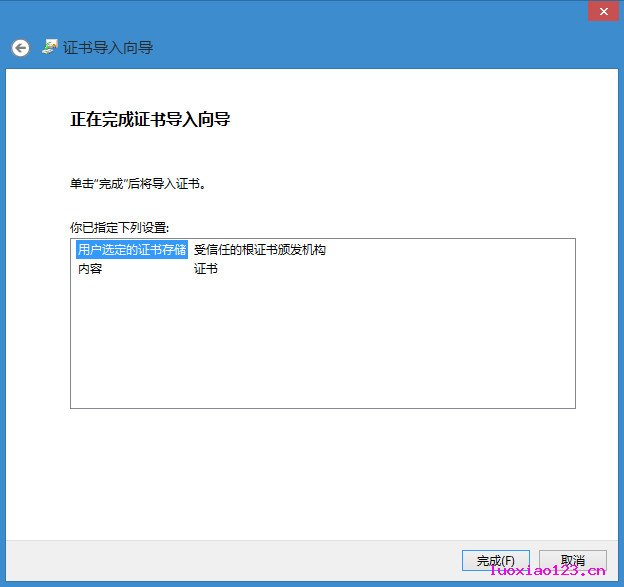The image size is (624, 587).
Task: Click the 受信任的根证书颁发机构 value
Action: (259, 250)
